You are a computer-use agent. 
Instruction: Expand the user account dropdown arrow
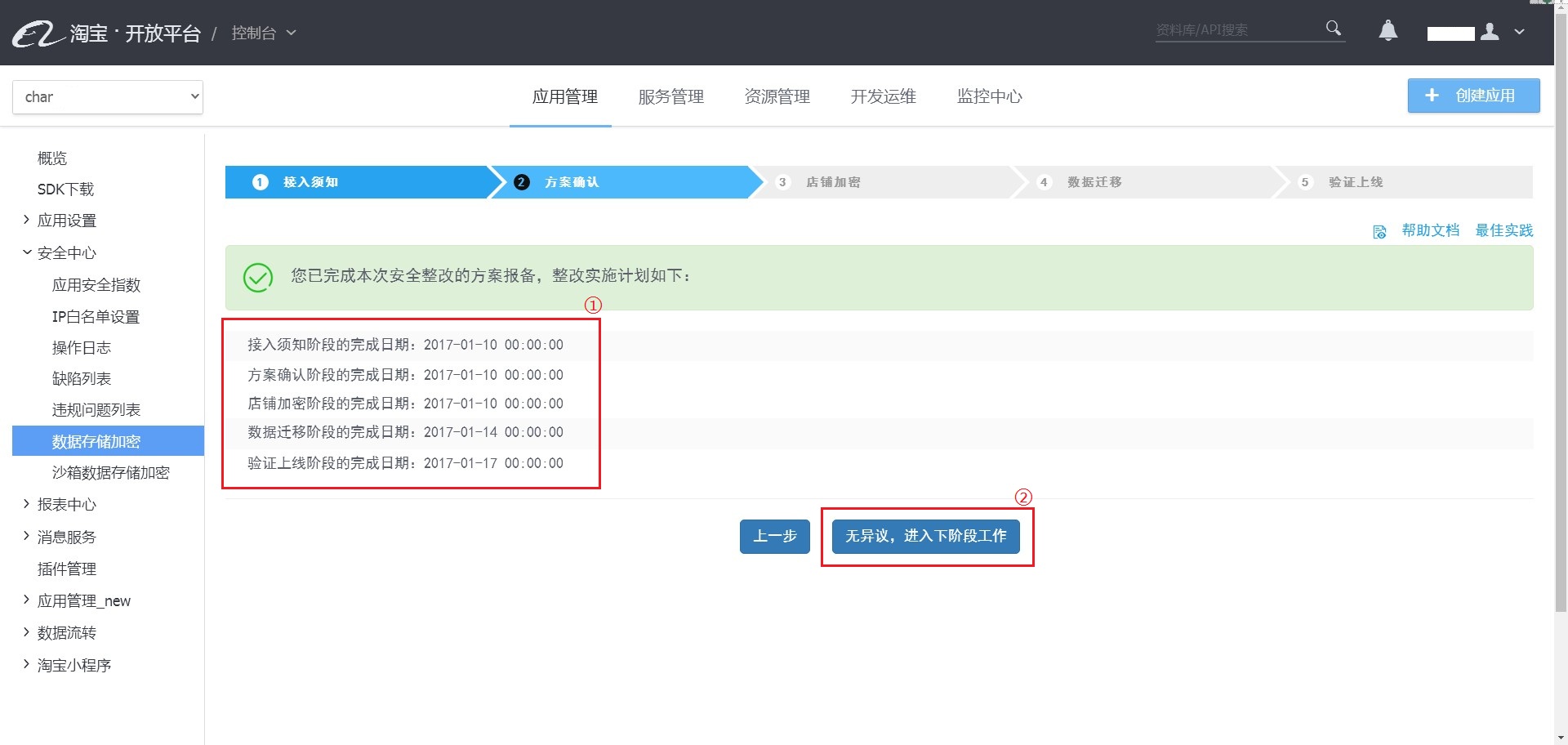[1519, 32]
